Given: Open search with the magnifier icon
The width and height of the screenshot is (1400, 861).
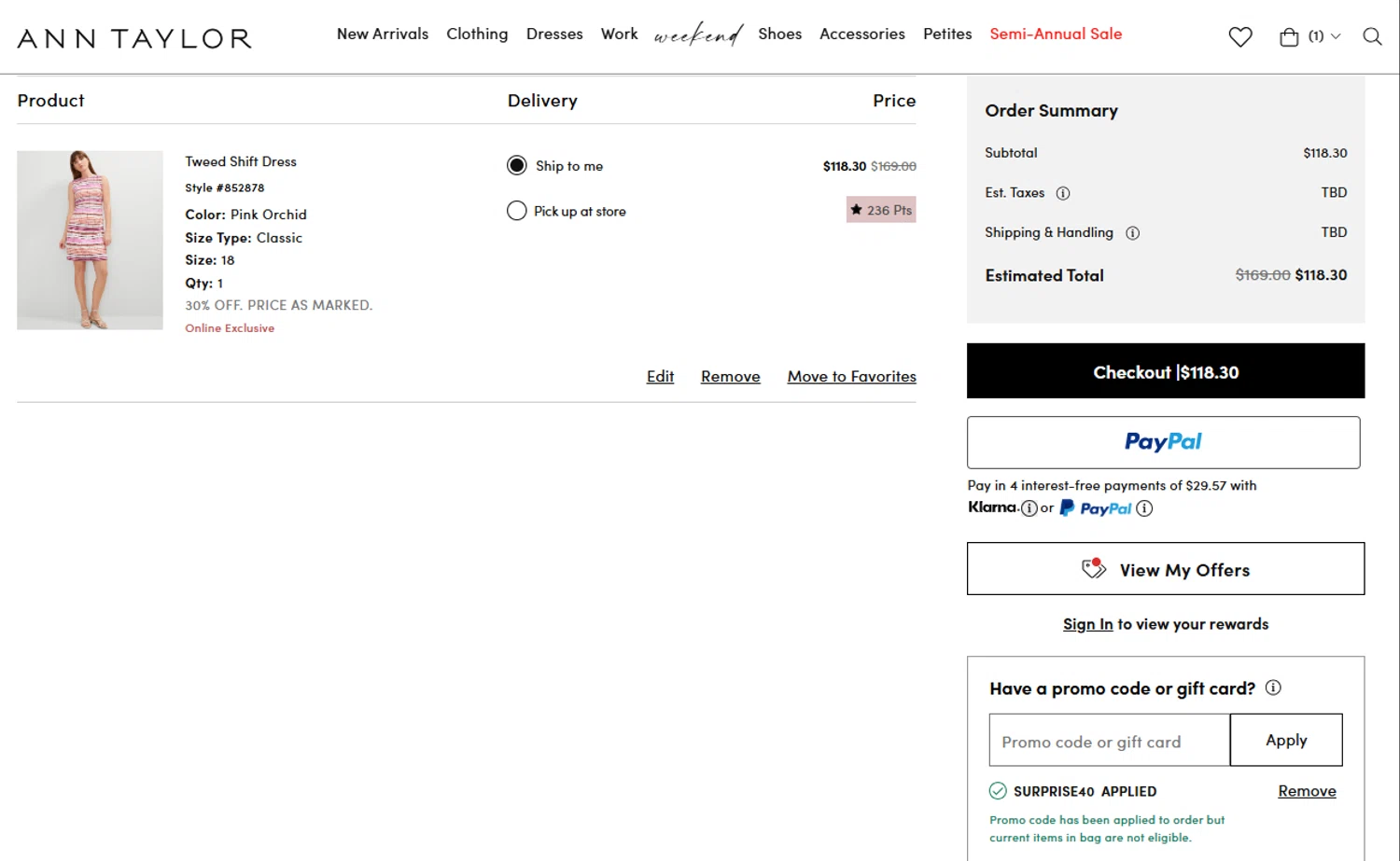Looking at the screenshot, I should (x=1372, y=36).
